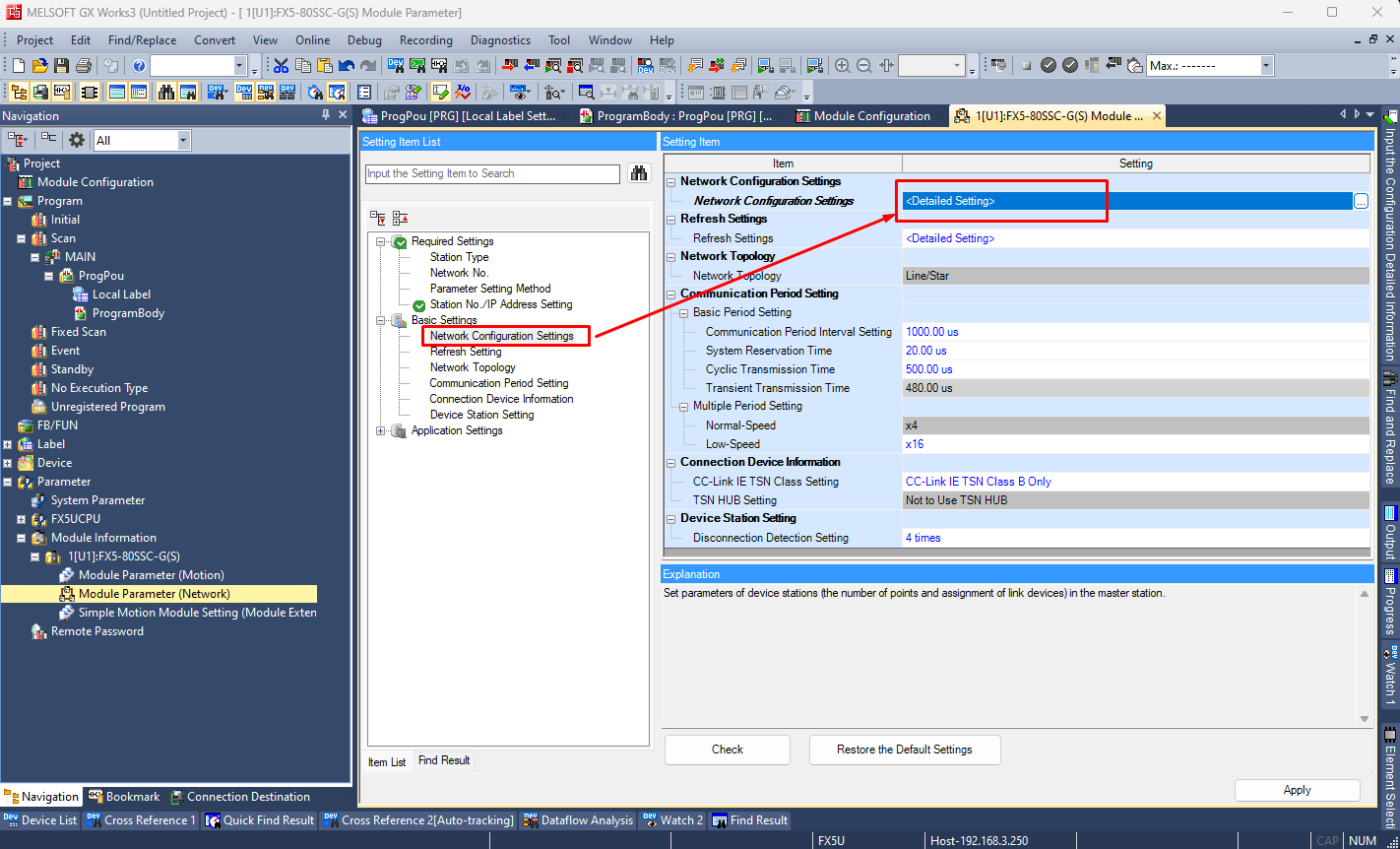Select Station Type in Required Settings
This screenshot has width=1400, height=849.
tap(459, 257)
